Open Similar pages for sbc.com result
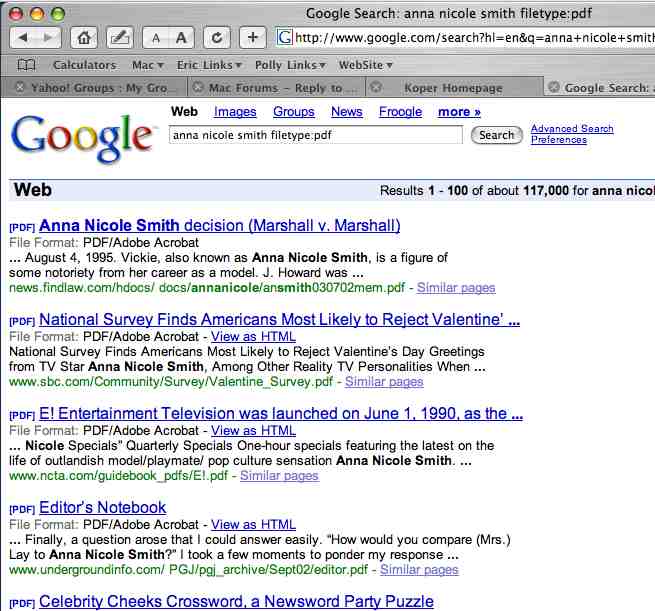This screenshot has height=611, width=655. click(384, 381)
